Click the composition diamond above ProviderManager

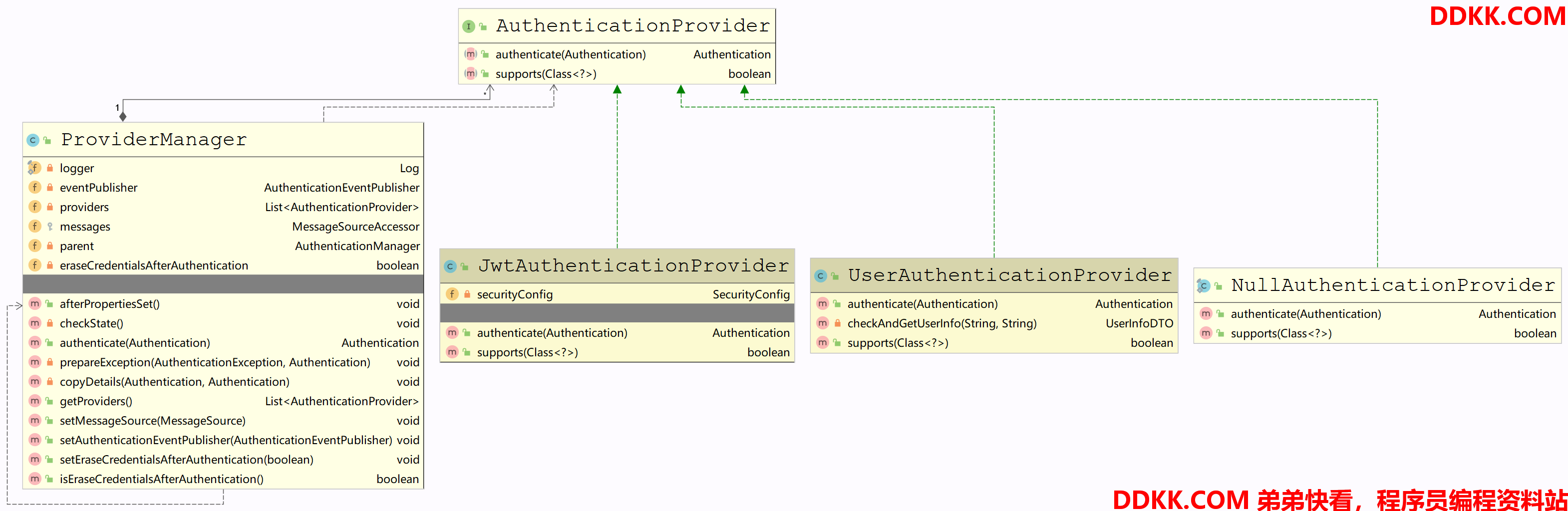[x=123, y=116]
